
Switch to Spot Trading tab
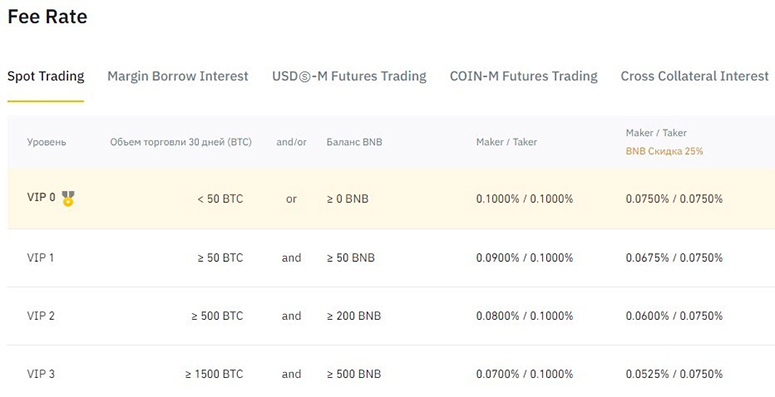[x=45, y=76]
